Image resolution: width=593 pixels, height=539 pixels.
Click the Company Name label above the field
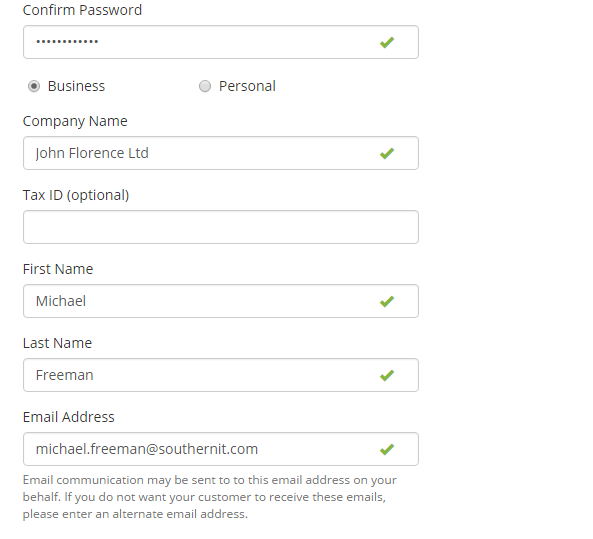pos(75,121)
